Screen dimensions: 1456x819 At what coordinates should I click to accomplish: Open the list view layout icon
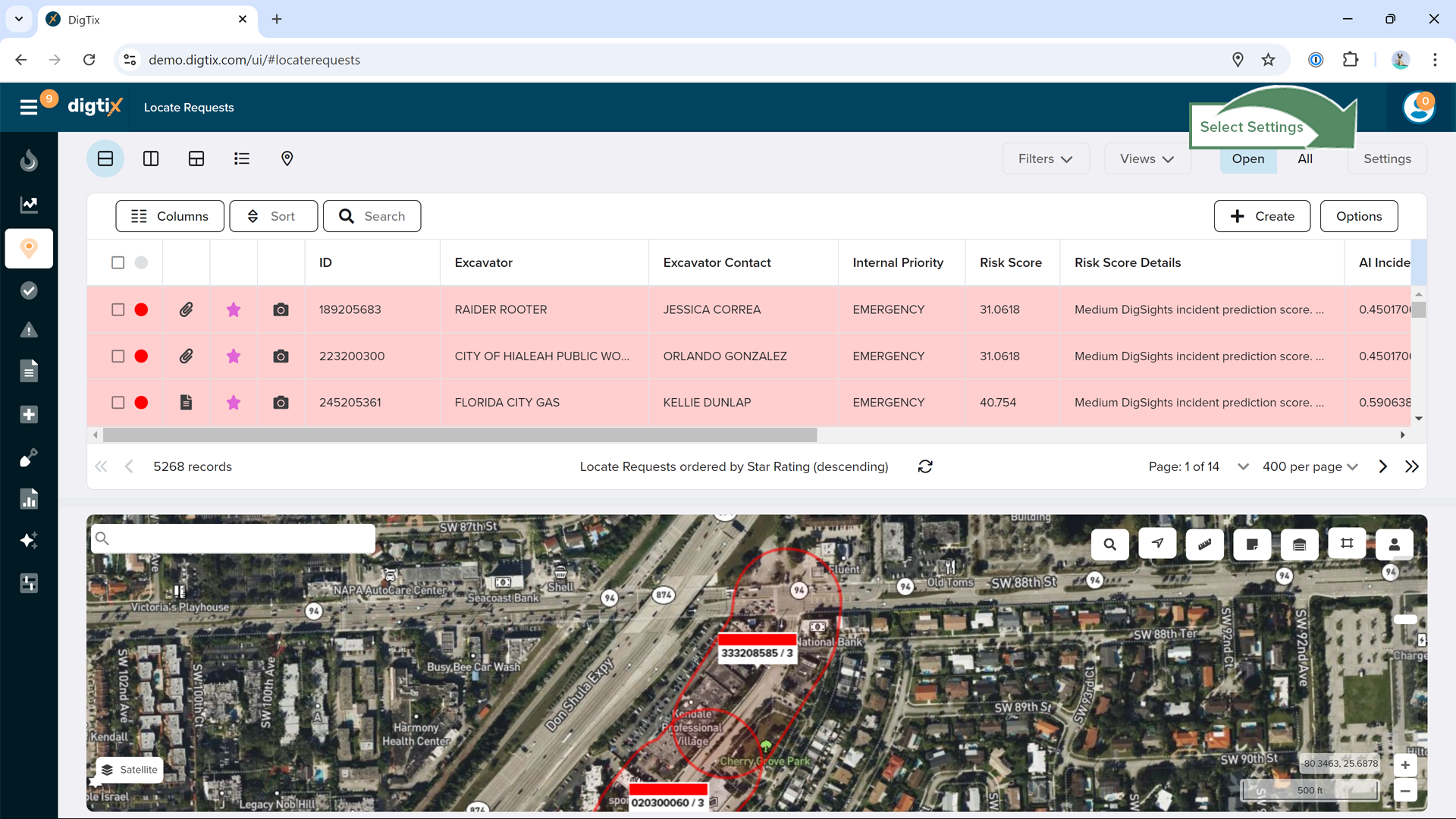241,158
